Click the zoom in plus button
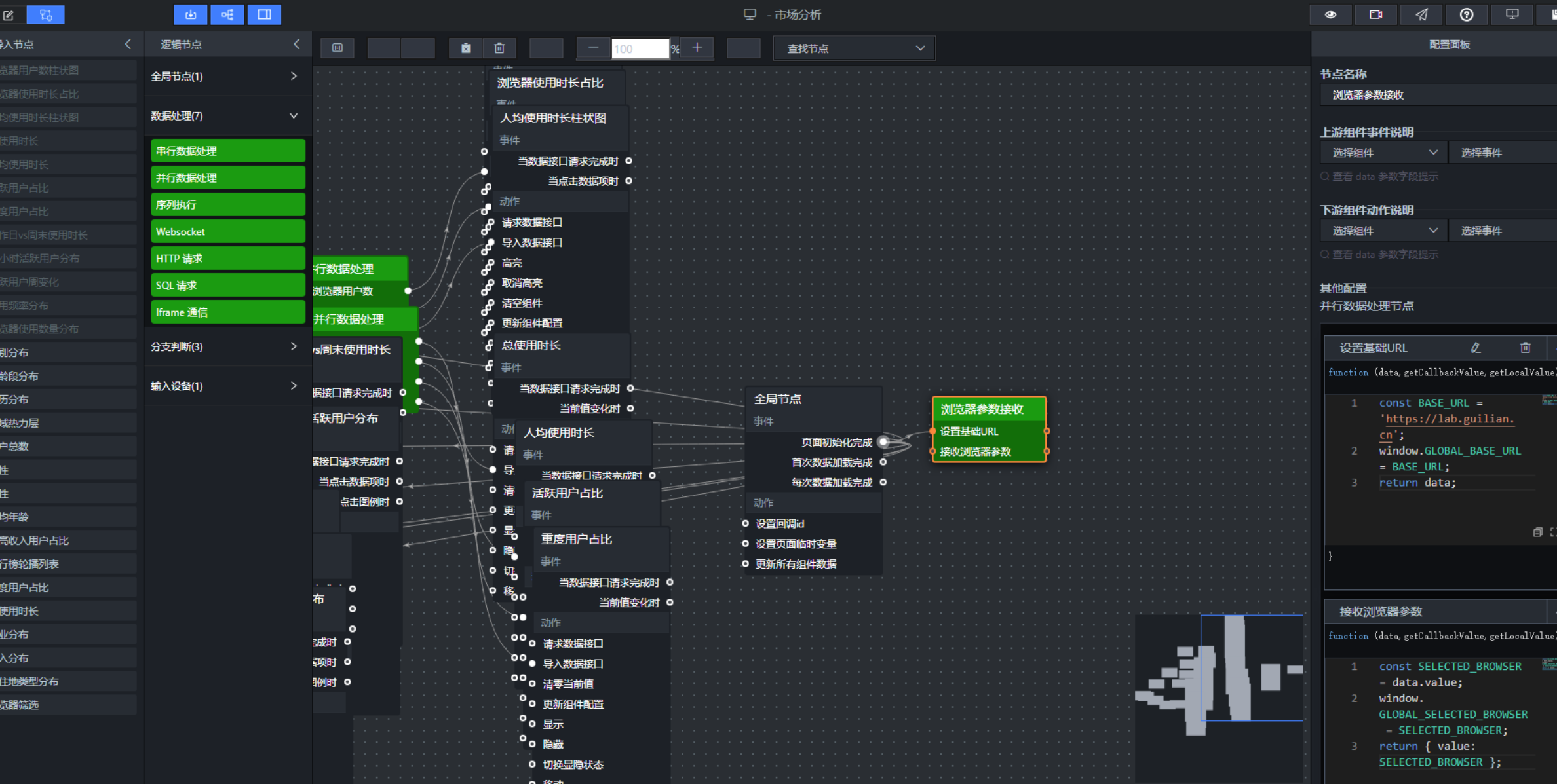This screenshot has width=1557, height=784. tap(697, 48)
